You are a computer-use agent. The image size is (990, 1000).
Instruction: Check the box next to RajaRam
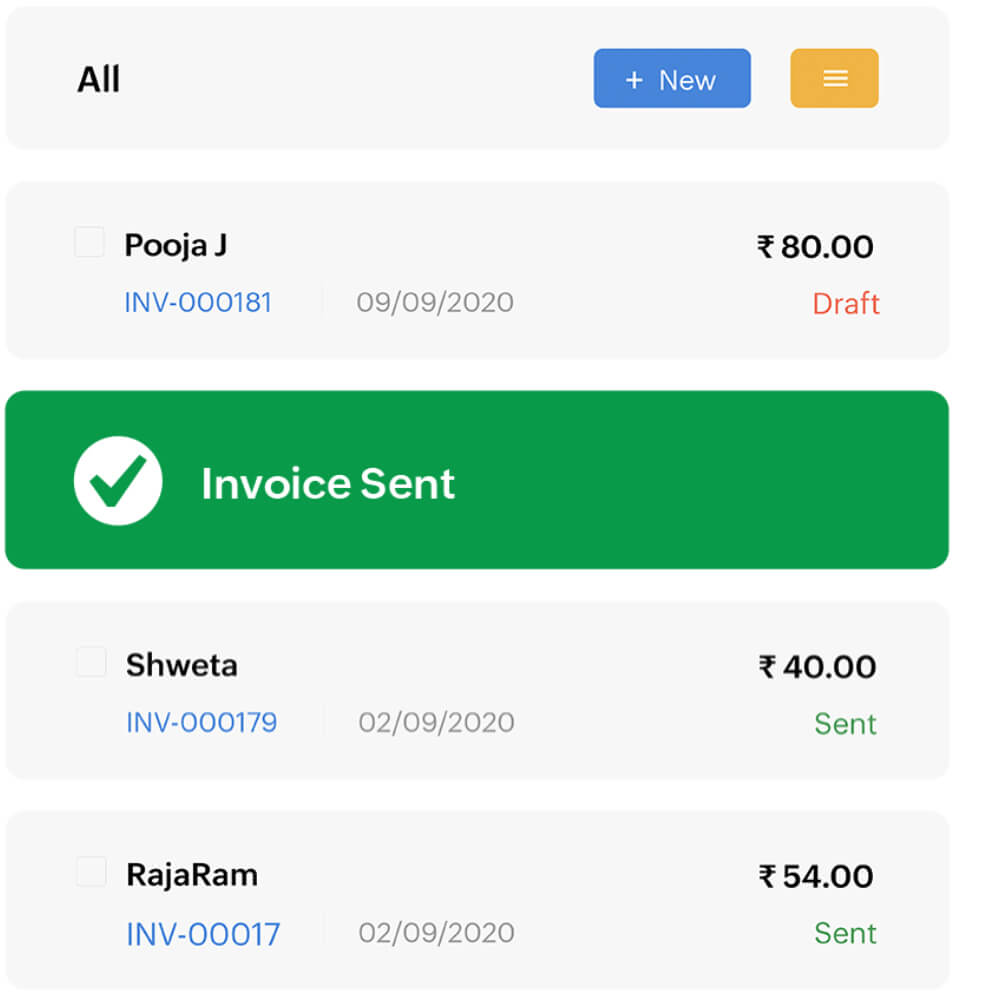point(91,871)
